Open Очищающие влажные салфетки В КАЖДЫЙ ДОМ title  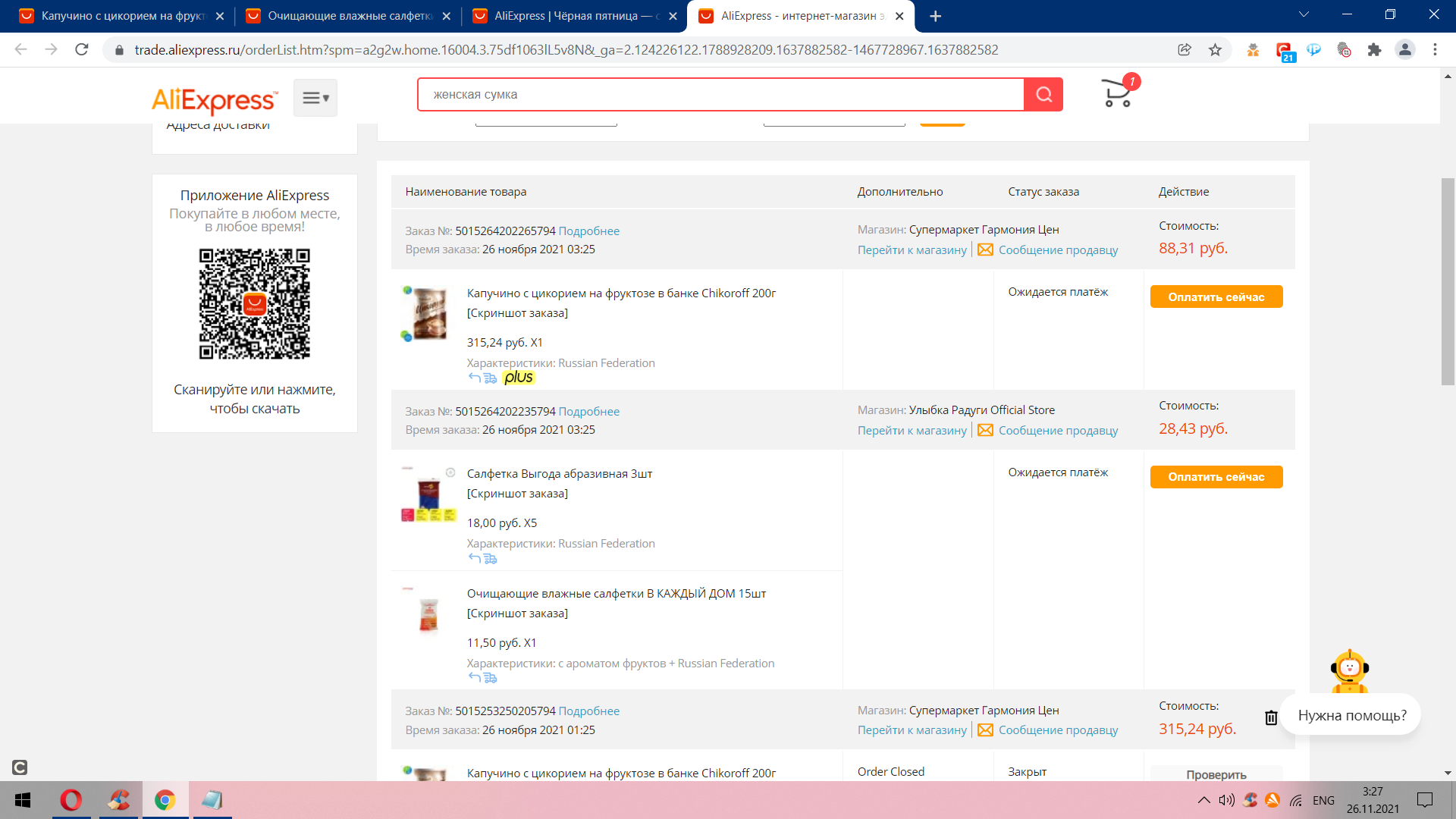[617, 594]
